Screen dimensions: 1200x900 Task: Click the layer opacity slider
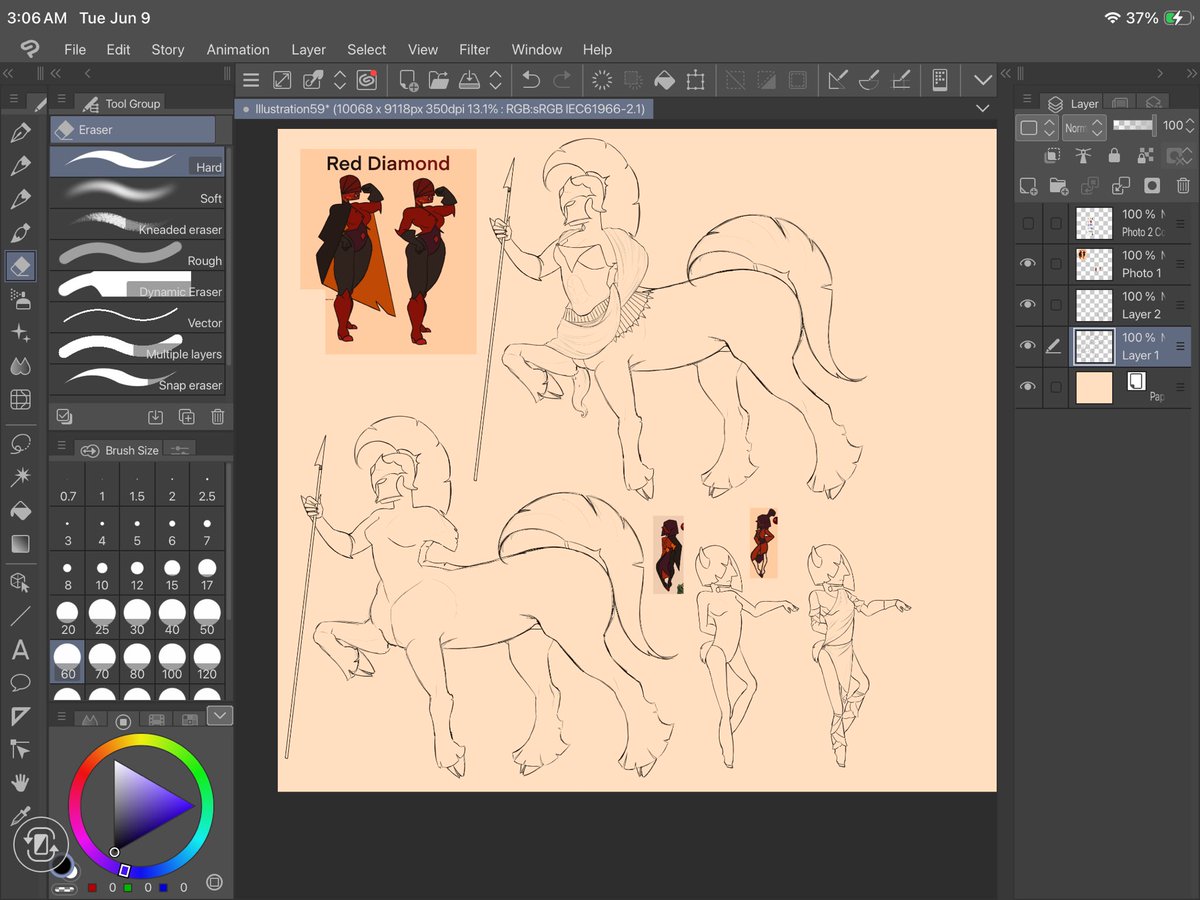1134,125
